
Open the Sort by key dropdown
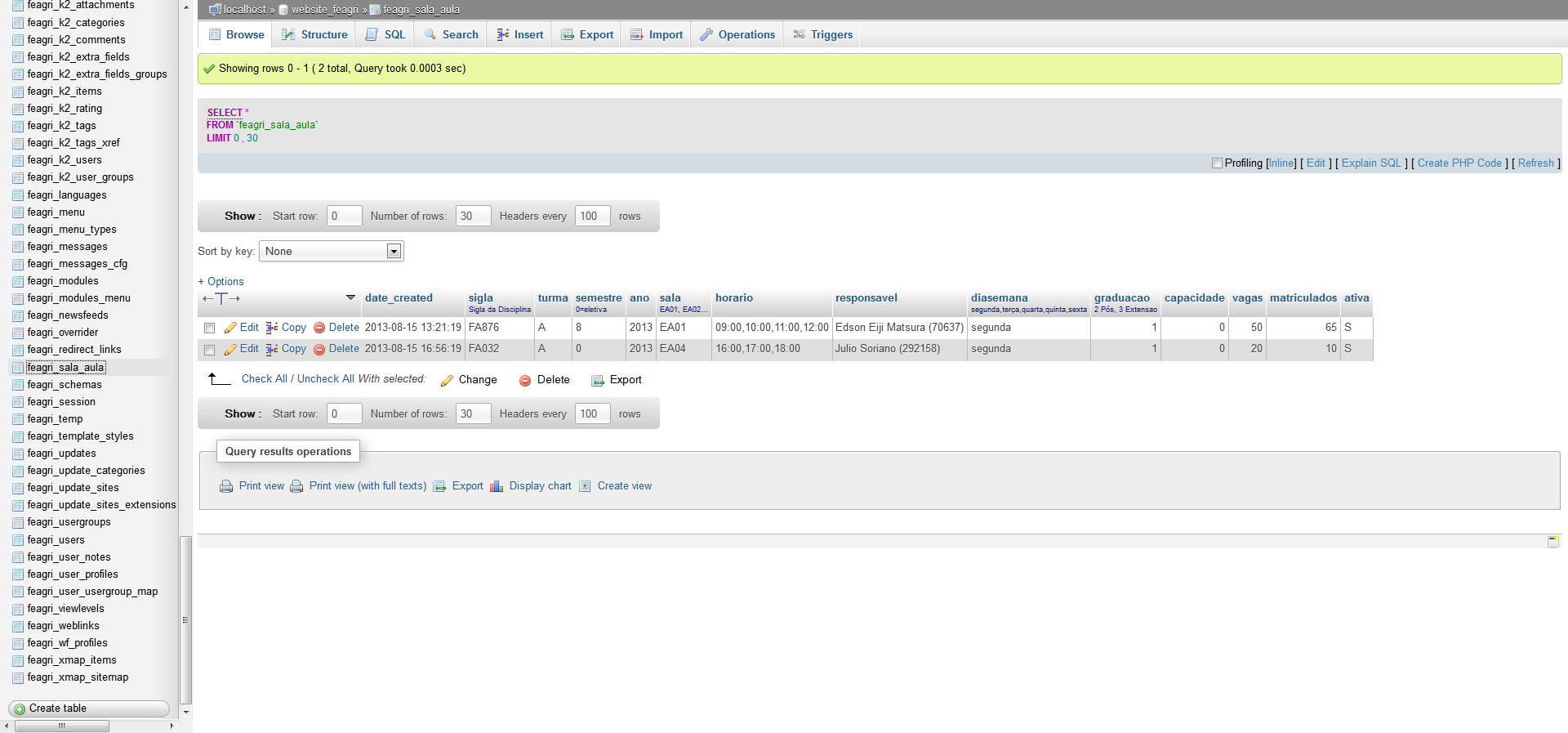point(331,251)
